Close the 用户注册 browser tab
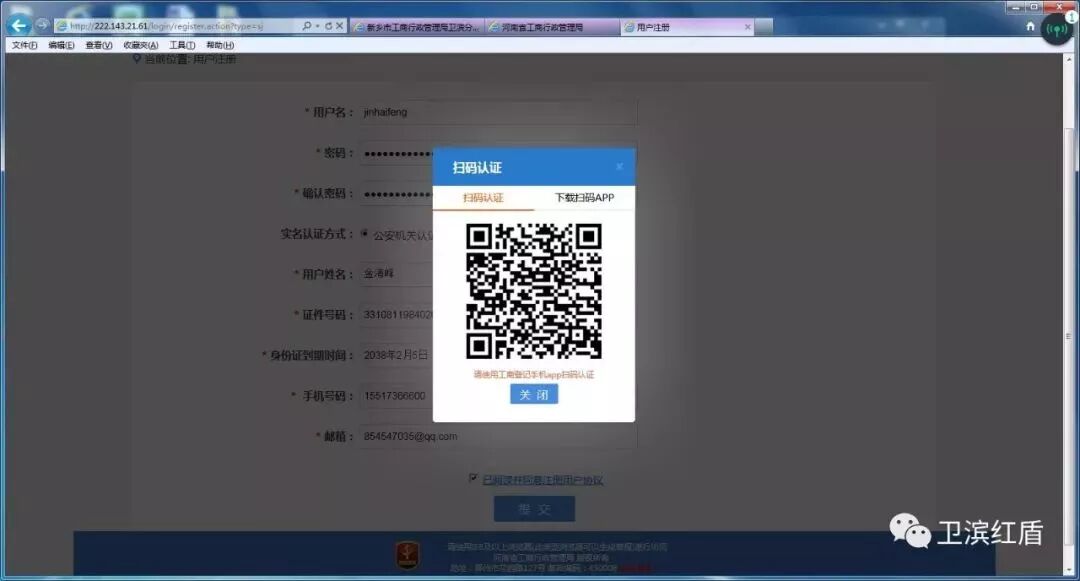The height and width of the screenshot is (581, 1080). 748,27
